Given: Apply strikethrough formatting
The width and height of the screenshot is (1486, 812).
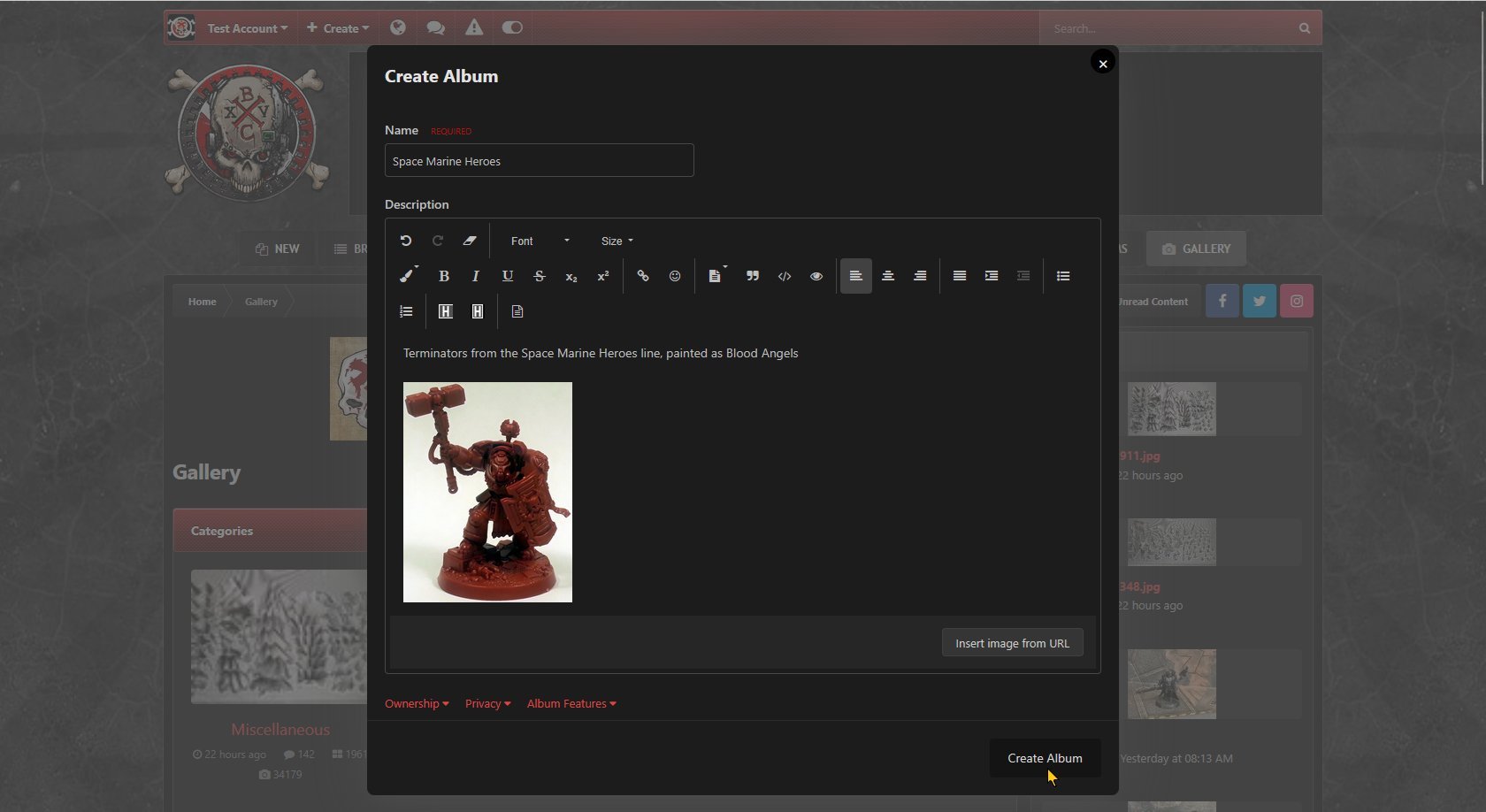Looking at the screenshot, I should (x=540, y=276).
